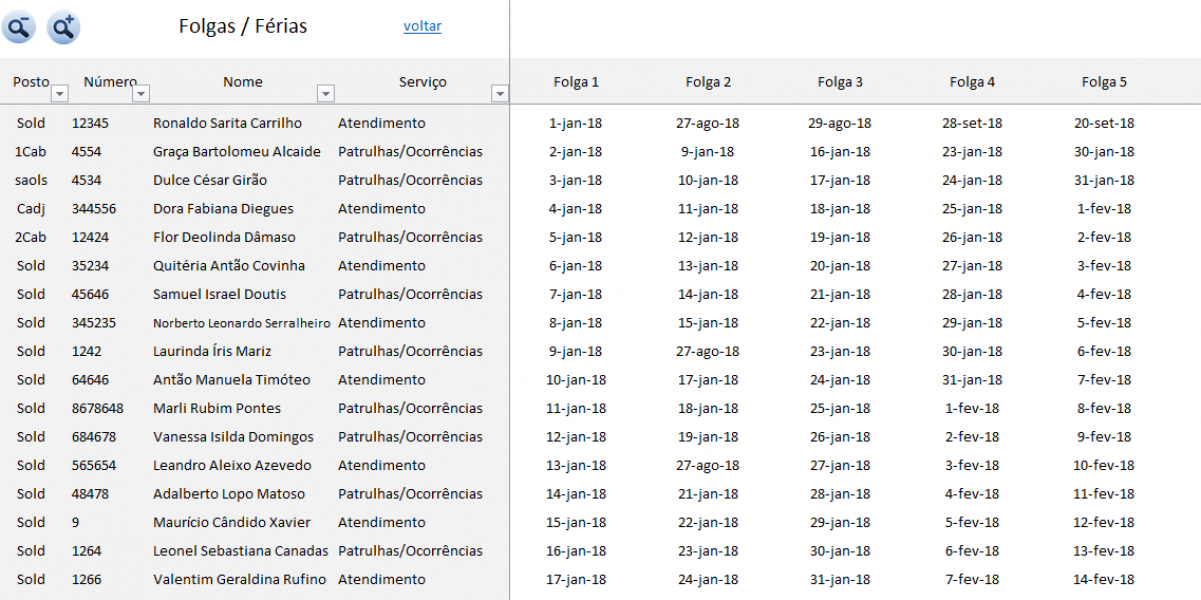Follow the 'voltar' link
Screen dimensions: 1201x600
[422, 26]
